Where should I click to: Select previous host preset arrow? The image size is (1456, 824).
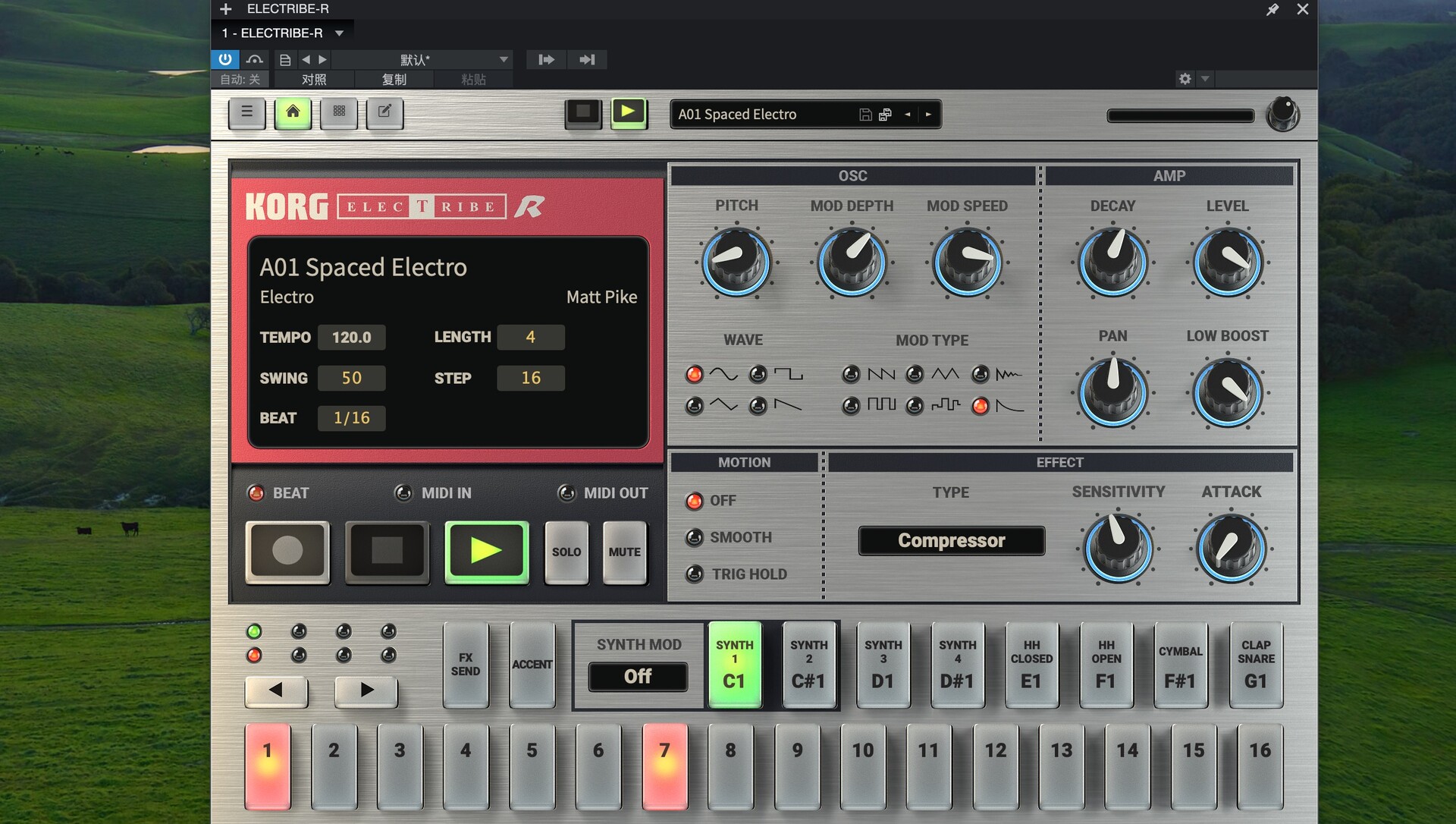coord(306,59)
